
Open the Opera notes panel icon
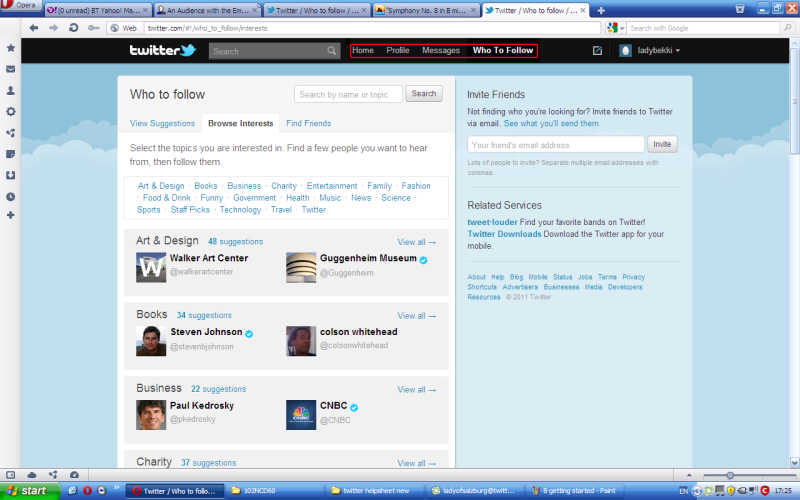[x=10, y=154]
